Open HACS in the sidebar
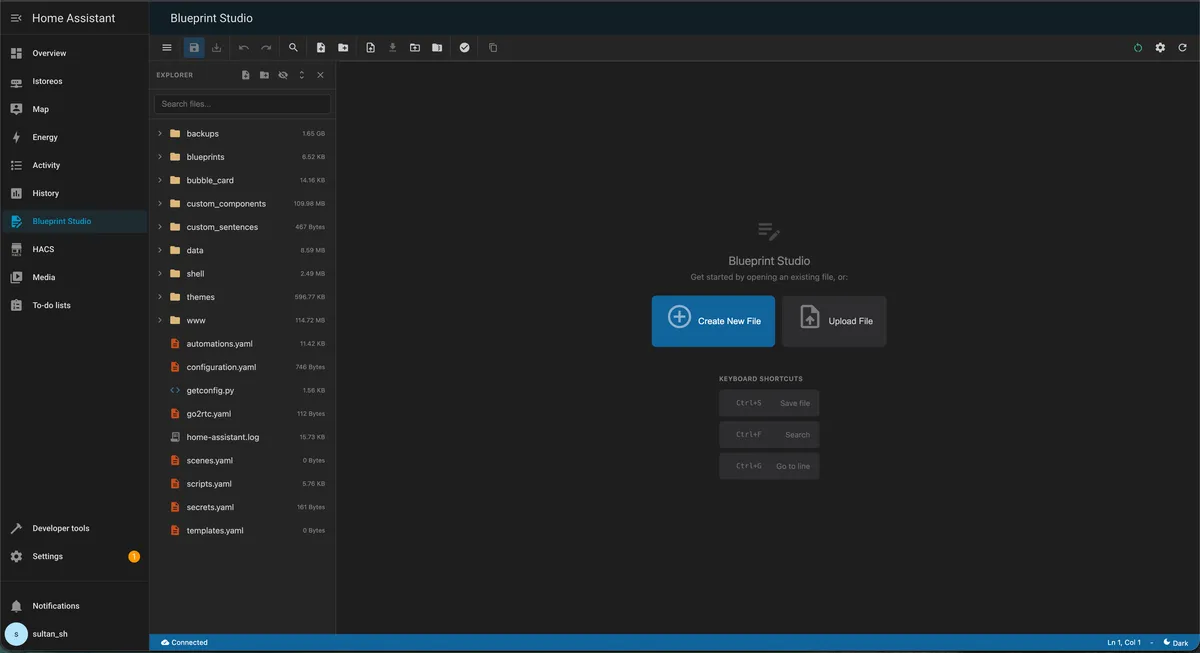This screenshot has width=1200, height=653. (x=74, y=249)
